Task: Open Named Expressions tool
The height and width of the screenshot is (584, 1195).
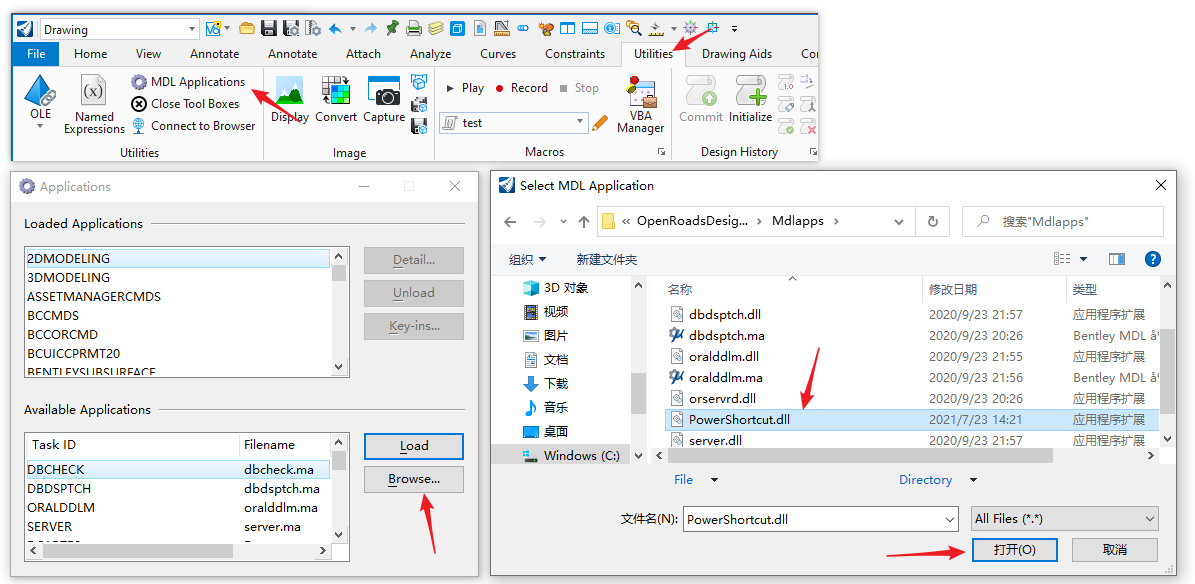Action: click(x=94, y=105)
